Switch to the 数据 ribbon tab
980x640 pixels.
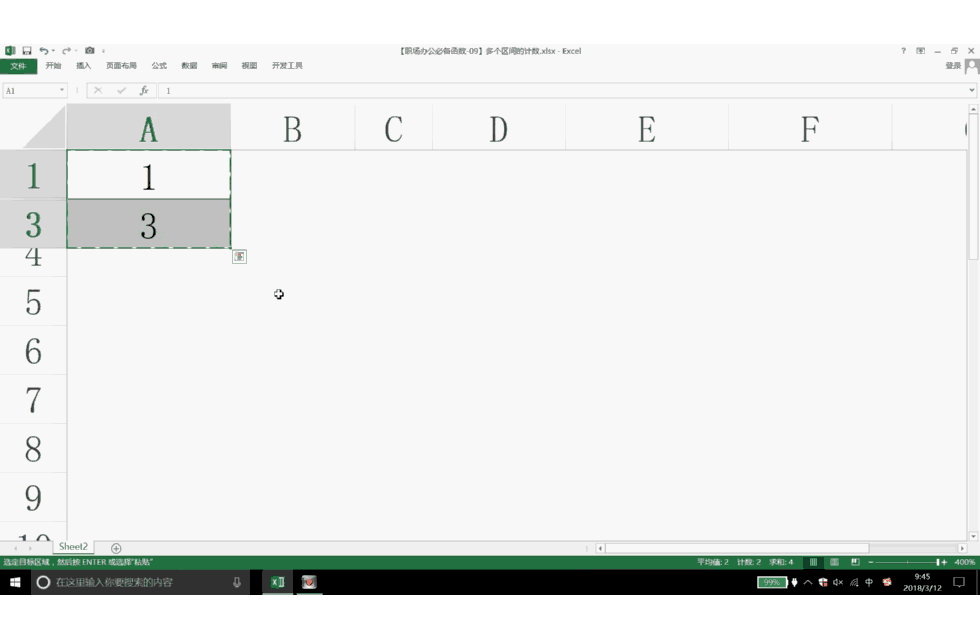click(189, 66)
